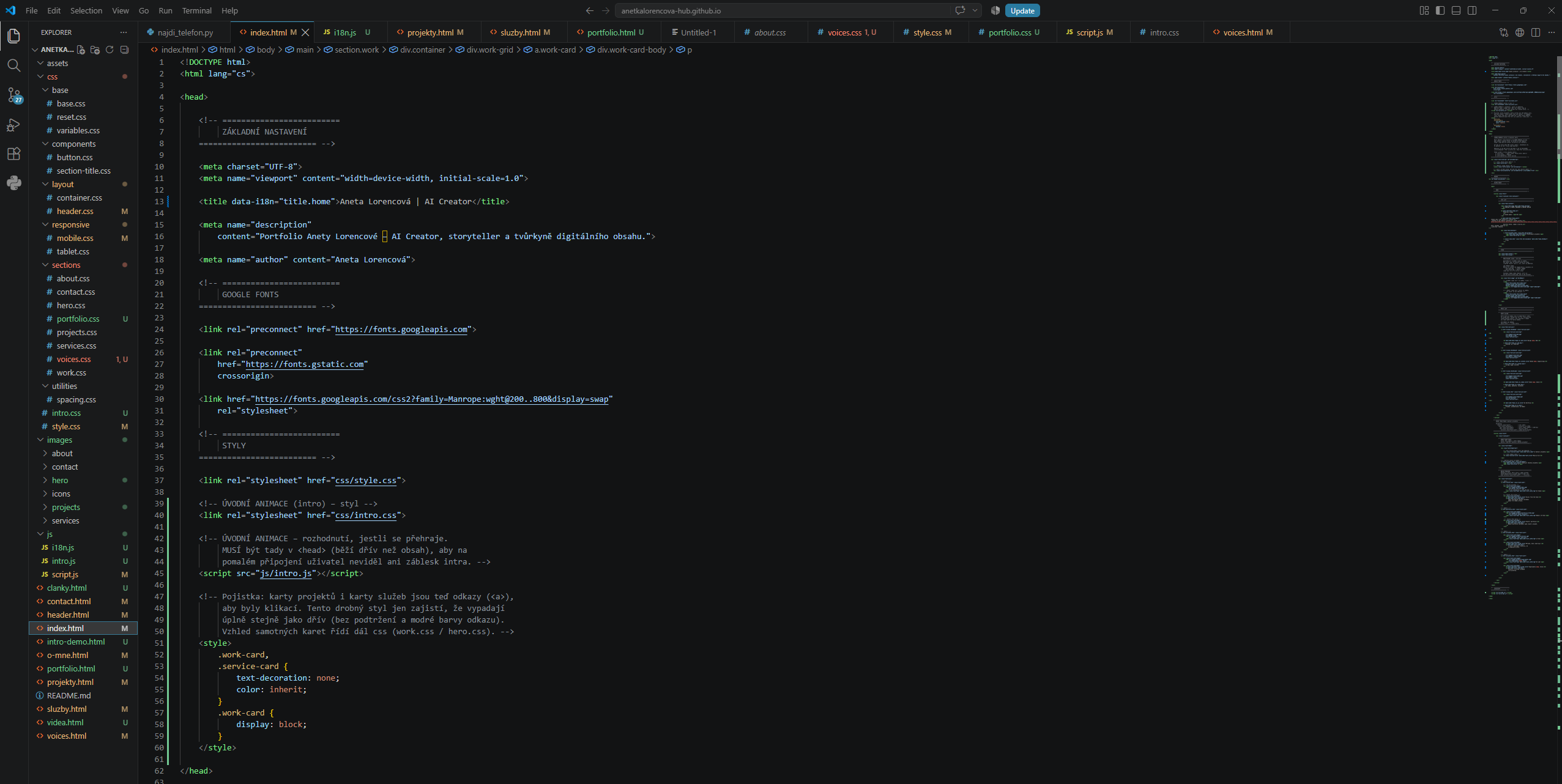
Task: Click the command center search field
Action: tap(783, 10)
